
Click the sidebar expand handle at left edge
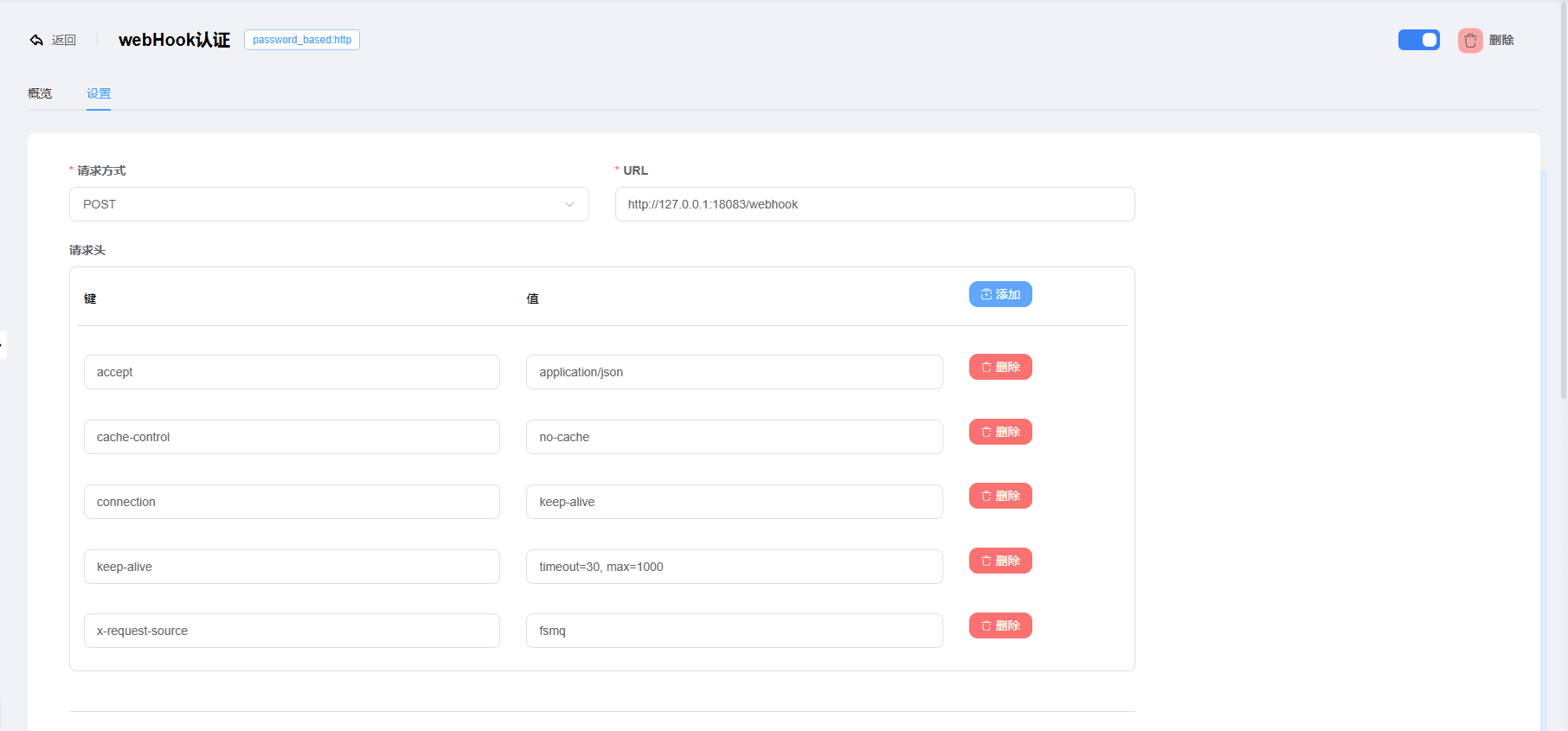tap(3, 344)
